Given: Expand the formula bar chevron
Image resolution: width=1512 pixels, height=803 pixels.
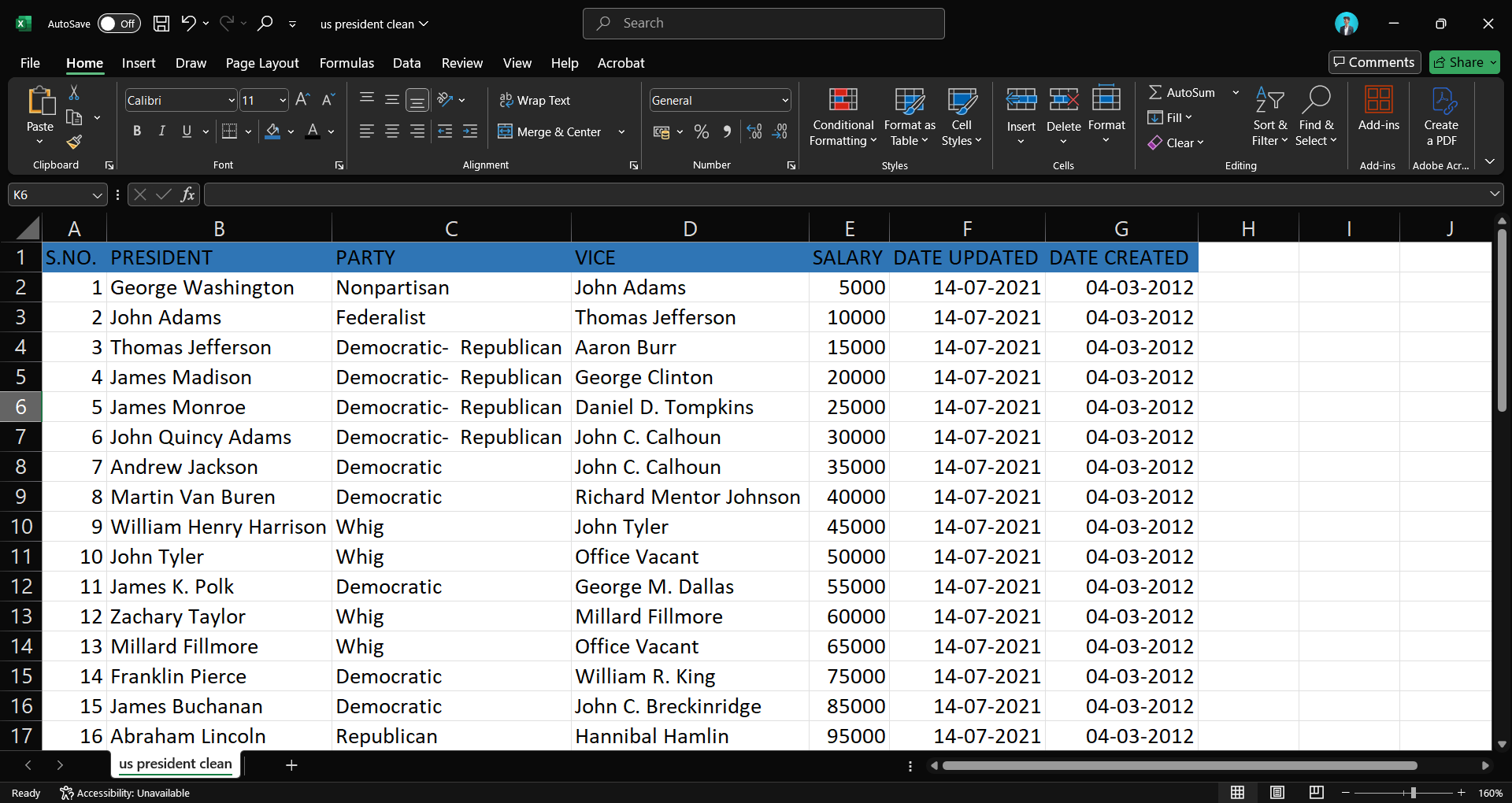Looking at the screenshot, I should [1495, 194].
